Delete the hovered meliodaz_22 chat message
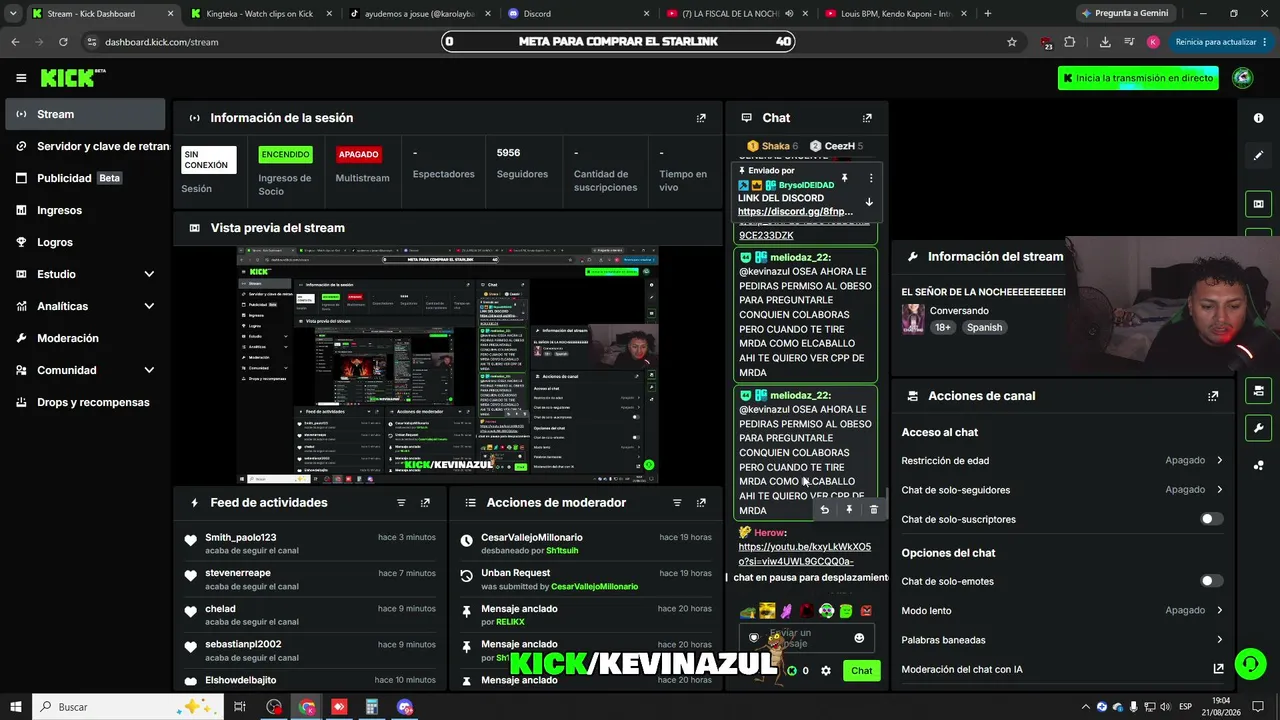The height and width of the screenshot is (720, 1280). click(x=873, y=510)
